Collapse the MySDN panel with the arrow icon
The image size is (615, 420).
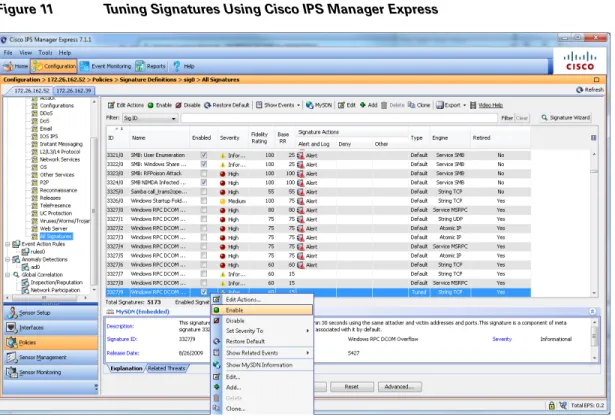click(x=592, y=311)
